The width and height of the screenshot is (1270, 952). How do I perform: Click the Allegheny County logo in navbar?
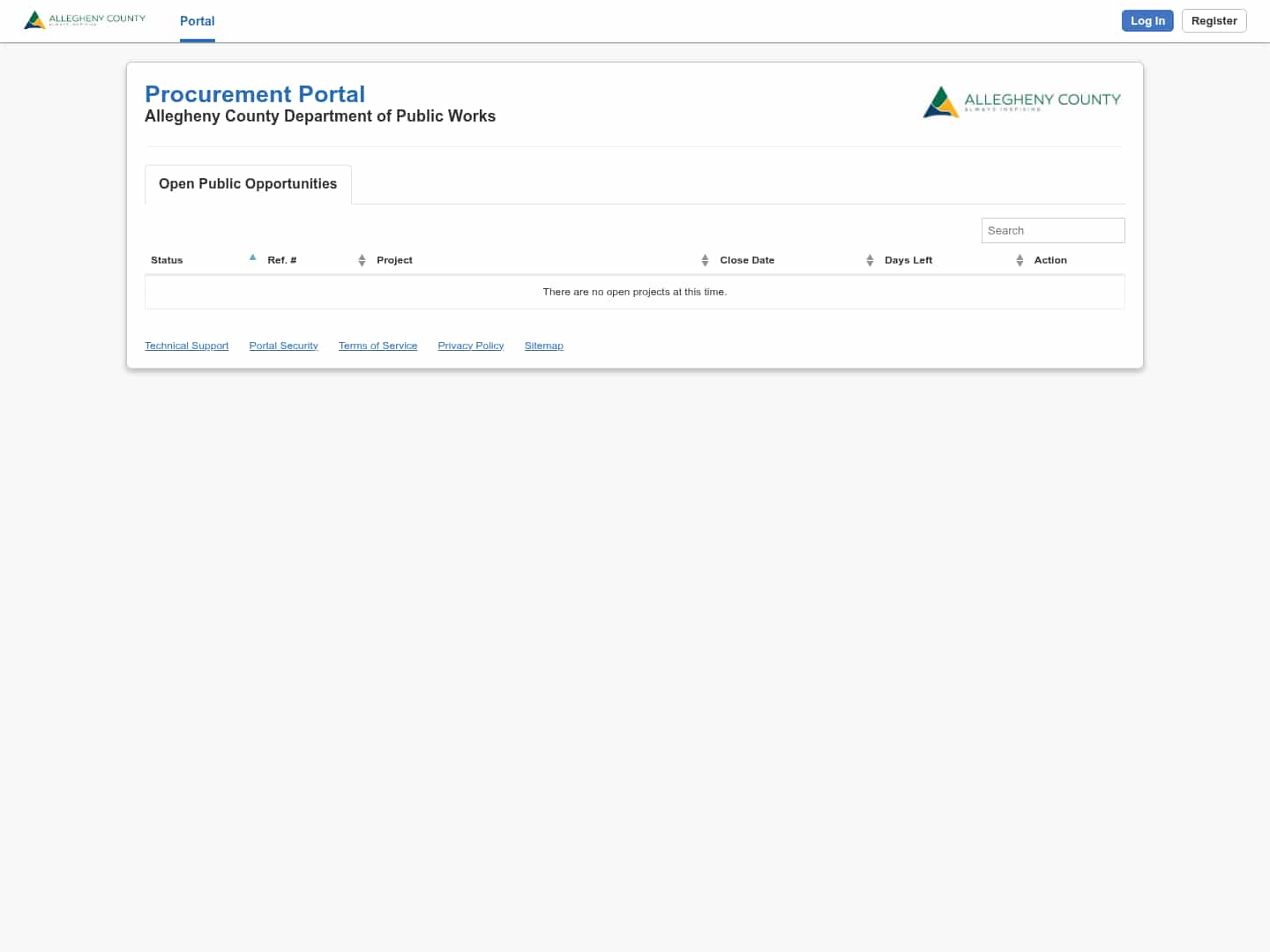pyautogui.click(x=85, y=19)
